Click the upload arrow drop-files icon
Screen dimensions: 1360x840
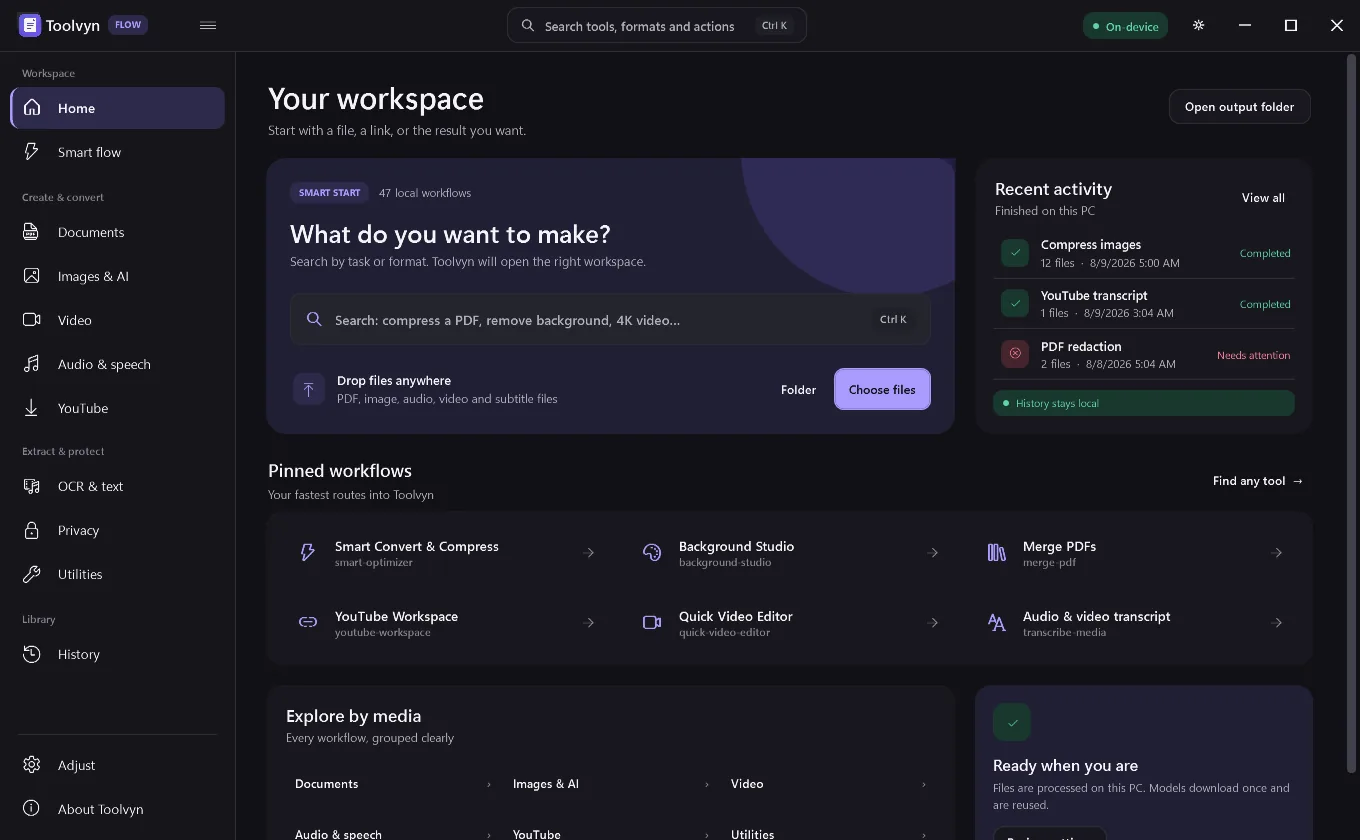click(x=308, y=390)
